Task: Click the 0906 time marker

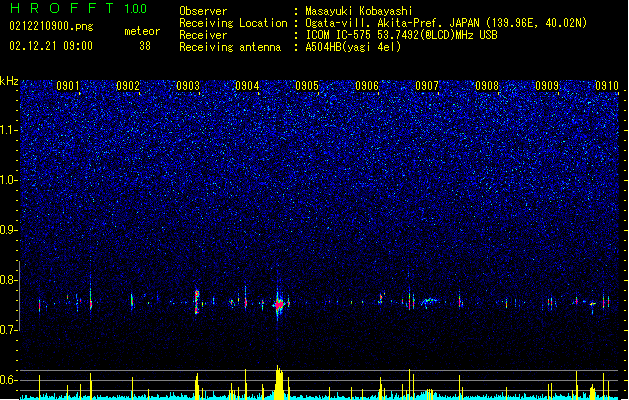Action: [x=367, y=86]
